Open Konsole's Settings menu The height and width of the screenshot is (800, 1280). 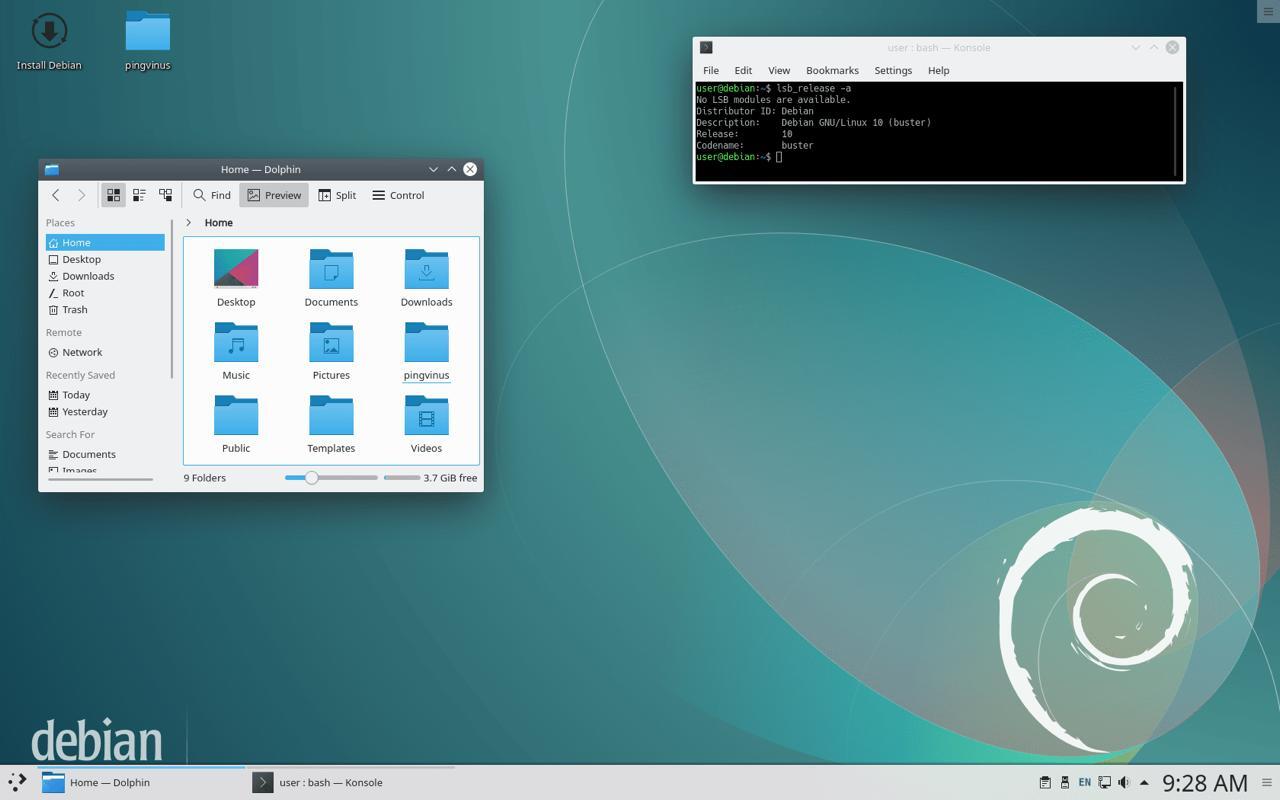pos(892,70)
